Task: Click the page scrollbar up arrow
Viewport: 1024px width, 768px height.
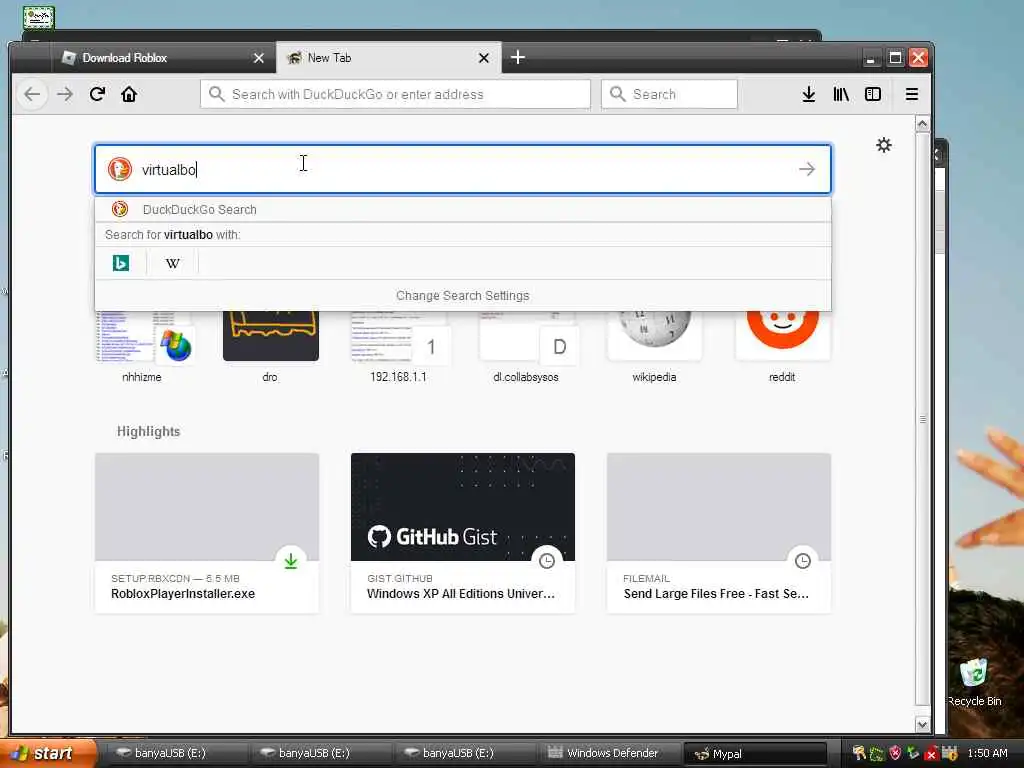Action: click(x=922, y=124)
